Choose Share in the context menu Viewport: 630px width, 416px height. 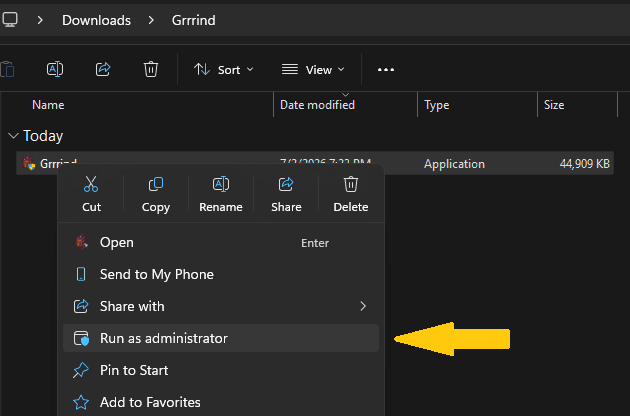tap(286, 195)
